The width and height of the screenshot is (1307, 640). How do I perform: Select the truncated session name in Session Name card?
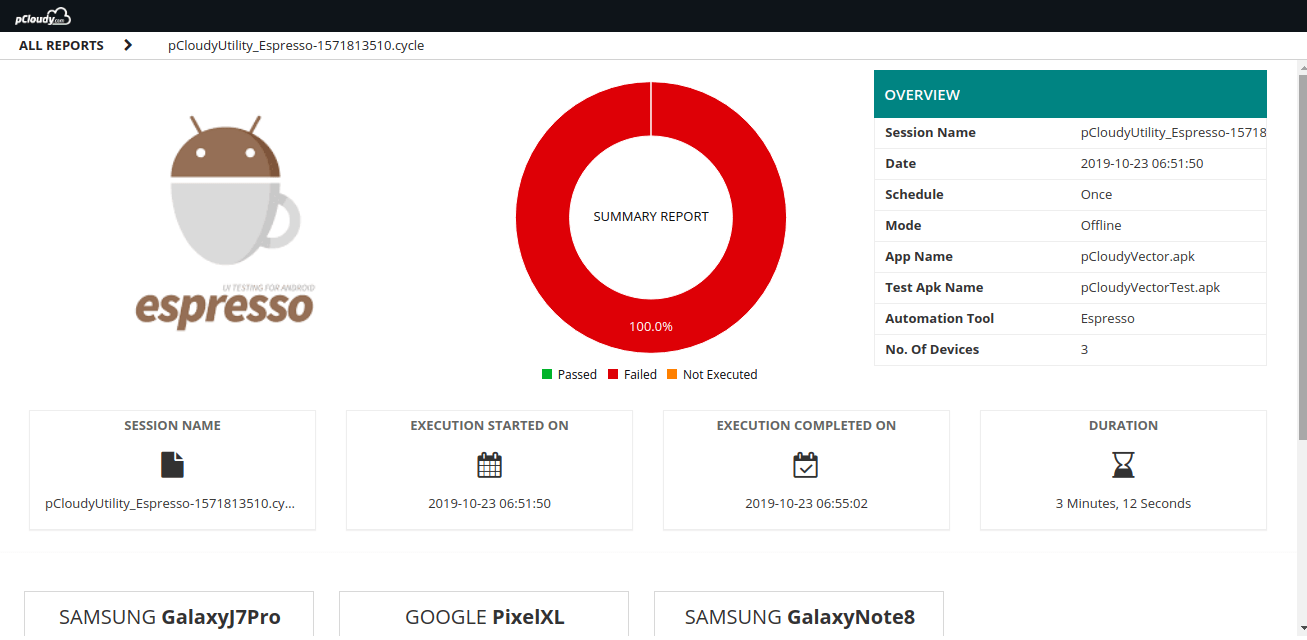coord(170,504)
